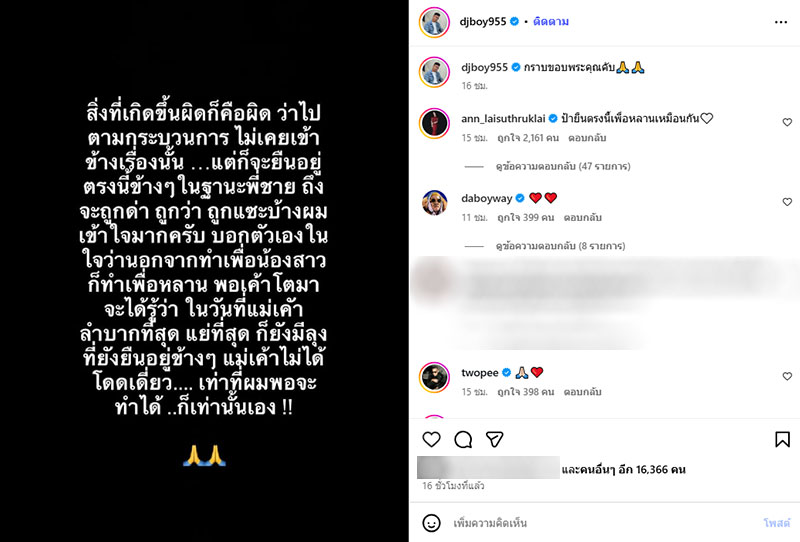Image resolution: width=800 pixels, height=542 pixels.
Task: Open the comment bubble icon
Action: click(463, 439)
